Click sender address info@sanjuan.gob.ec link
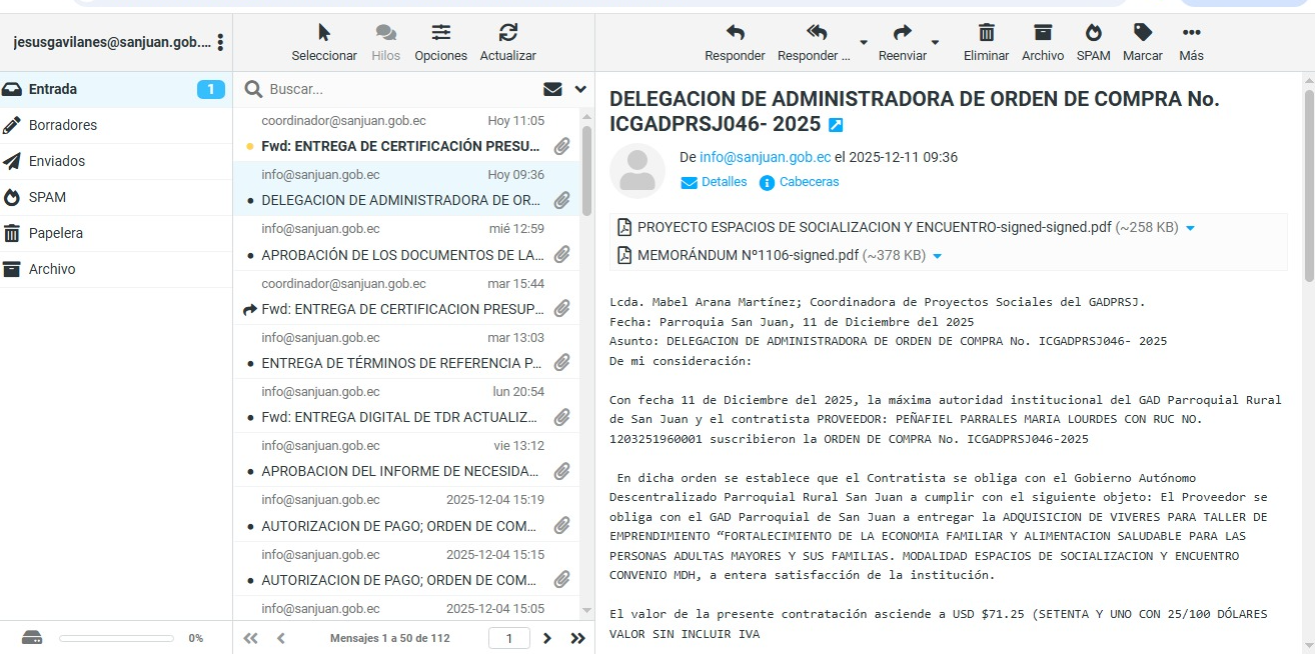Image resolution: width=1315 pixels, height=654 pixels. click(x=765, y=157)
